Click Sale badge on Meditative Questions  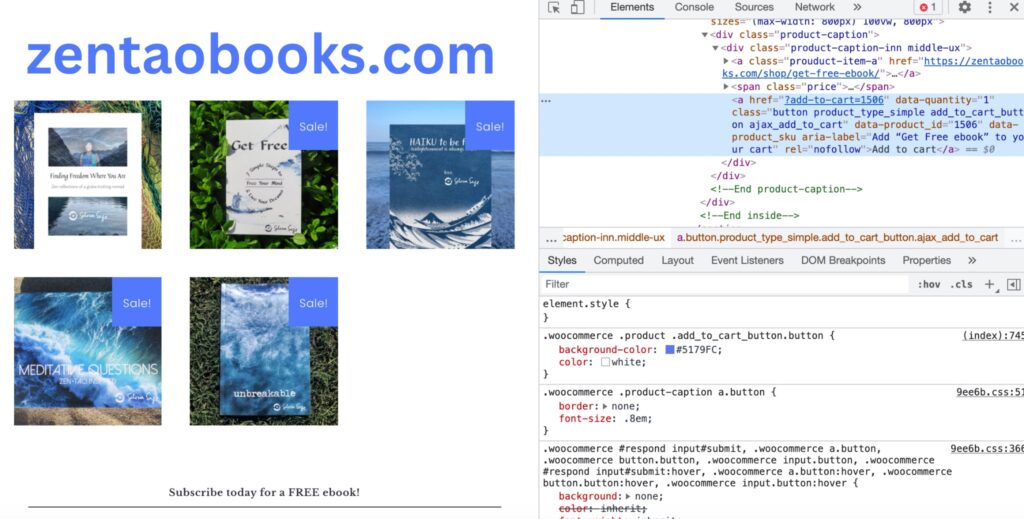pyautogui.click(x=136, y=302)
